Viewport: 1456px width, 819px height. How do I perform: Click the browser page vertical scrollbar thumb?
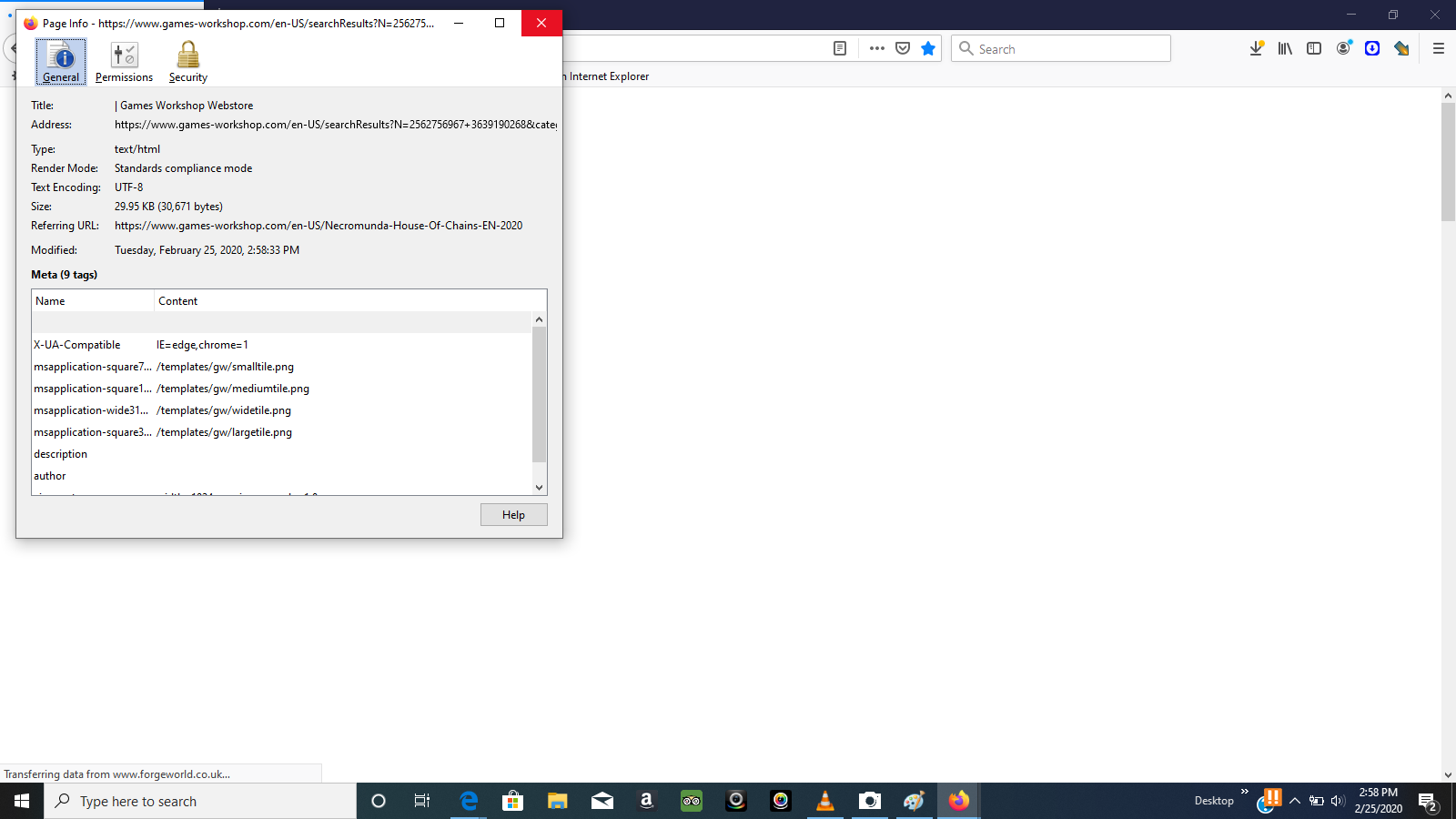[x=1448, y=162]
